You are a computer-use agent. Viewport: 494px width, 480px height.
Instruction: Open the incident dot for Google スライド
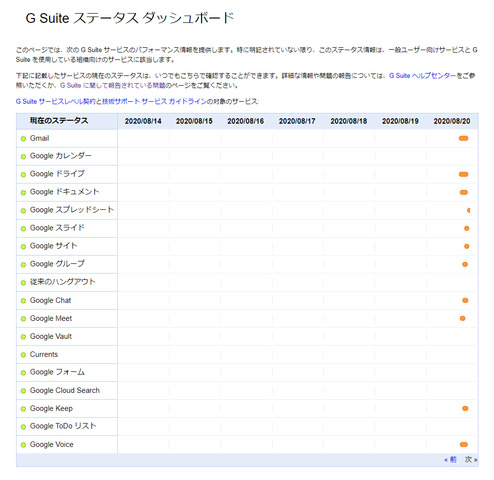[466, 228]
